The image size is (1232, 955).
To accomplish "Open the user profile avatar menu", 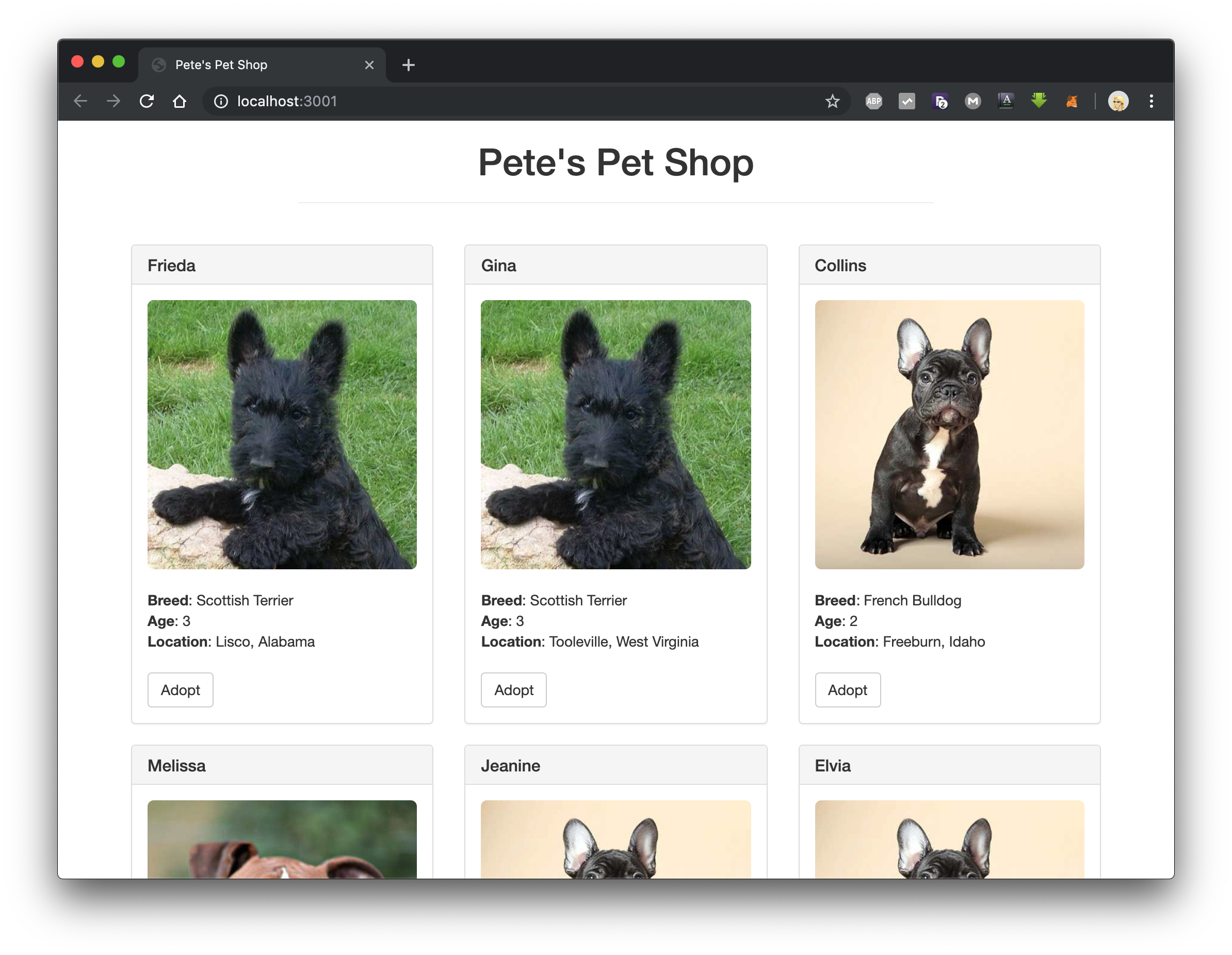I will (x=1118, y=102).
